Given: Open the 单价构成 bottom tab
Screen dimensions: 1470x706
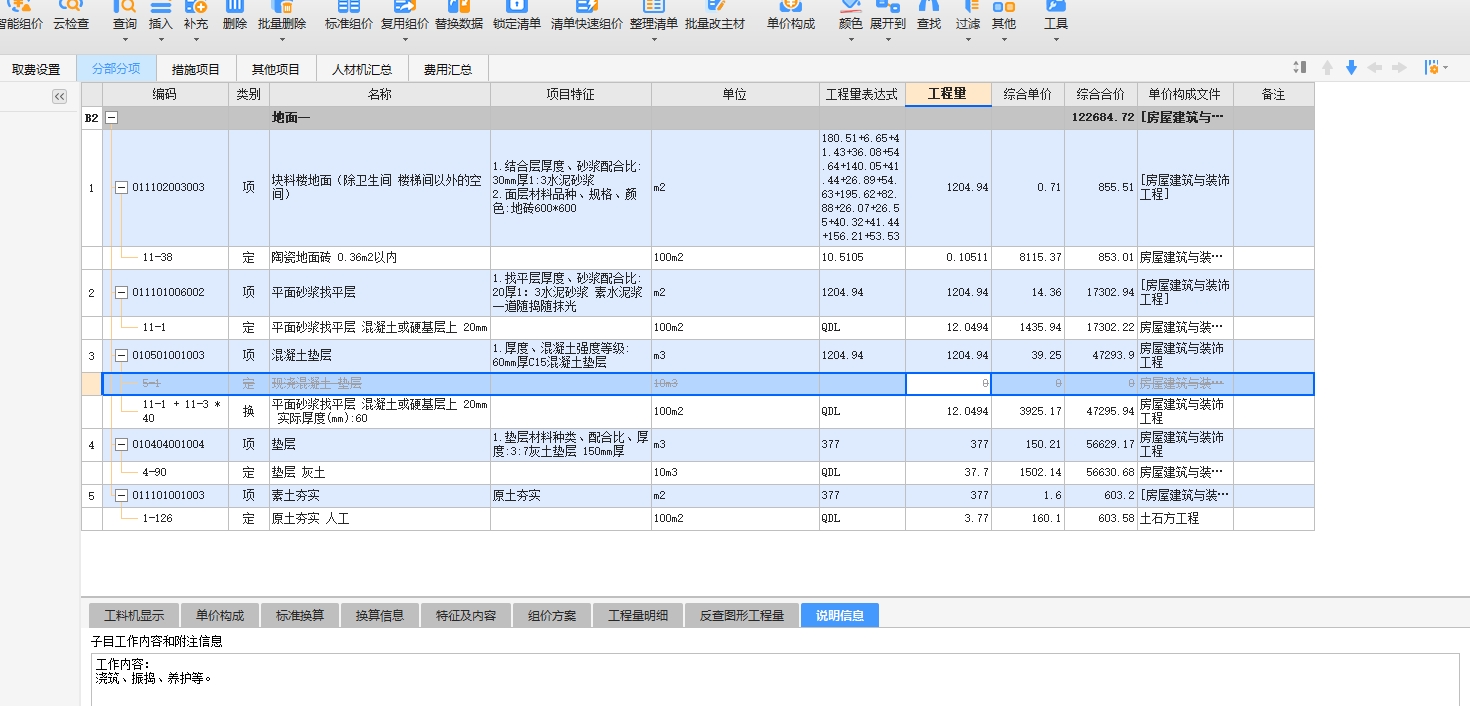Looking at the screenshot, I should tap(219, 615).
